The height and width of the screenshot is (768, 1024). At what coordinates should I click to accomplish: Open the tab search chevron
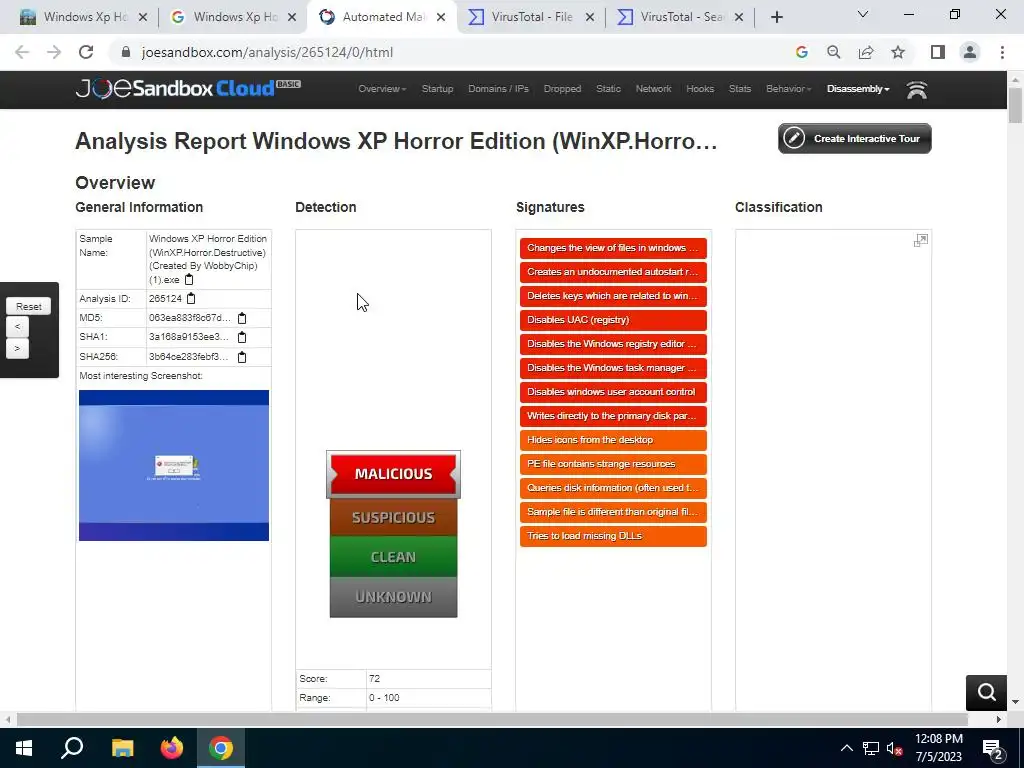tap(863, 14)
